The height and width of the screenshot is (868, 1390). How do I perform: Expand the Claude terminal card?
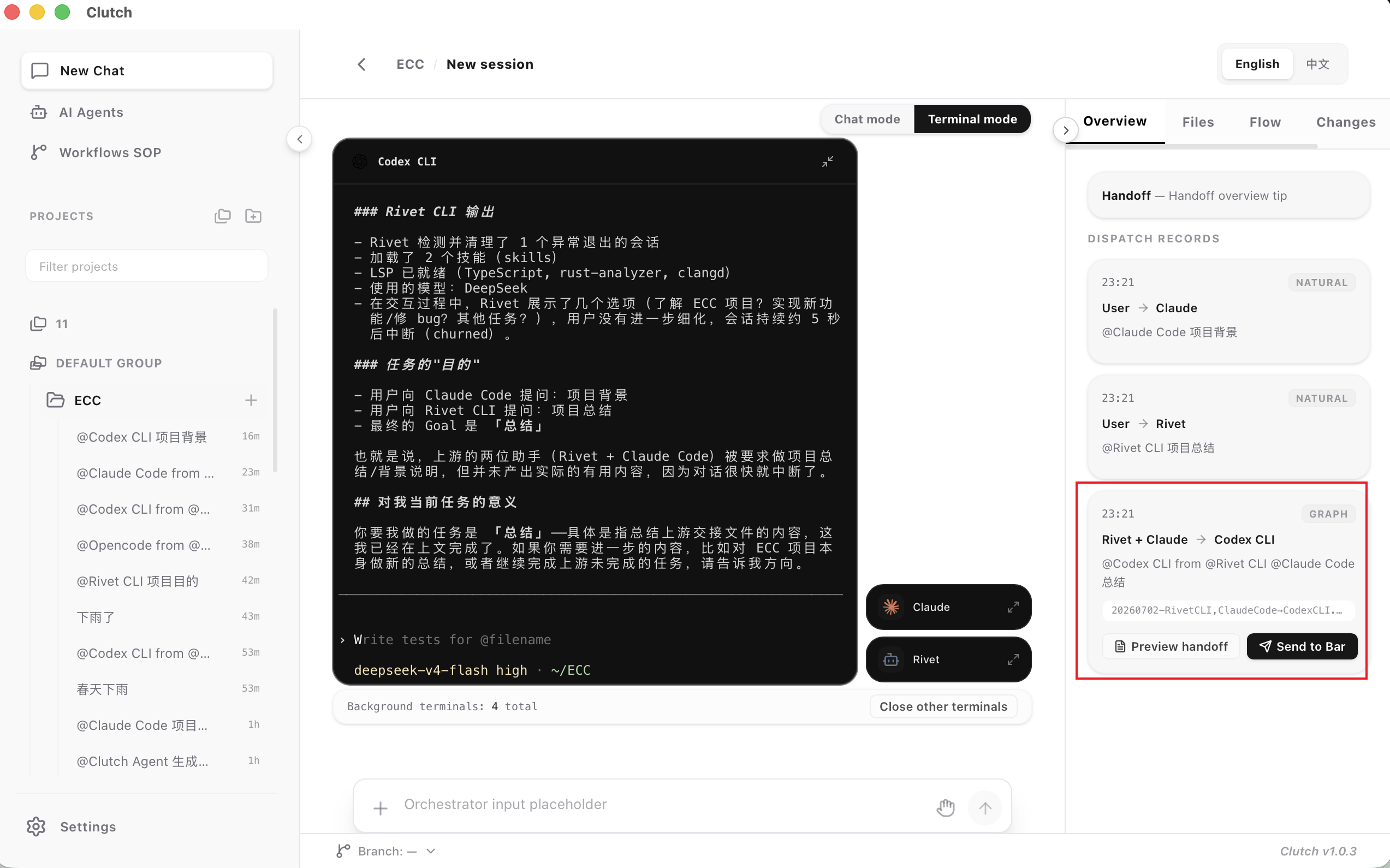point(1013,607)
